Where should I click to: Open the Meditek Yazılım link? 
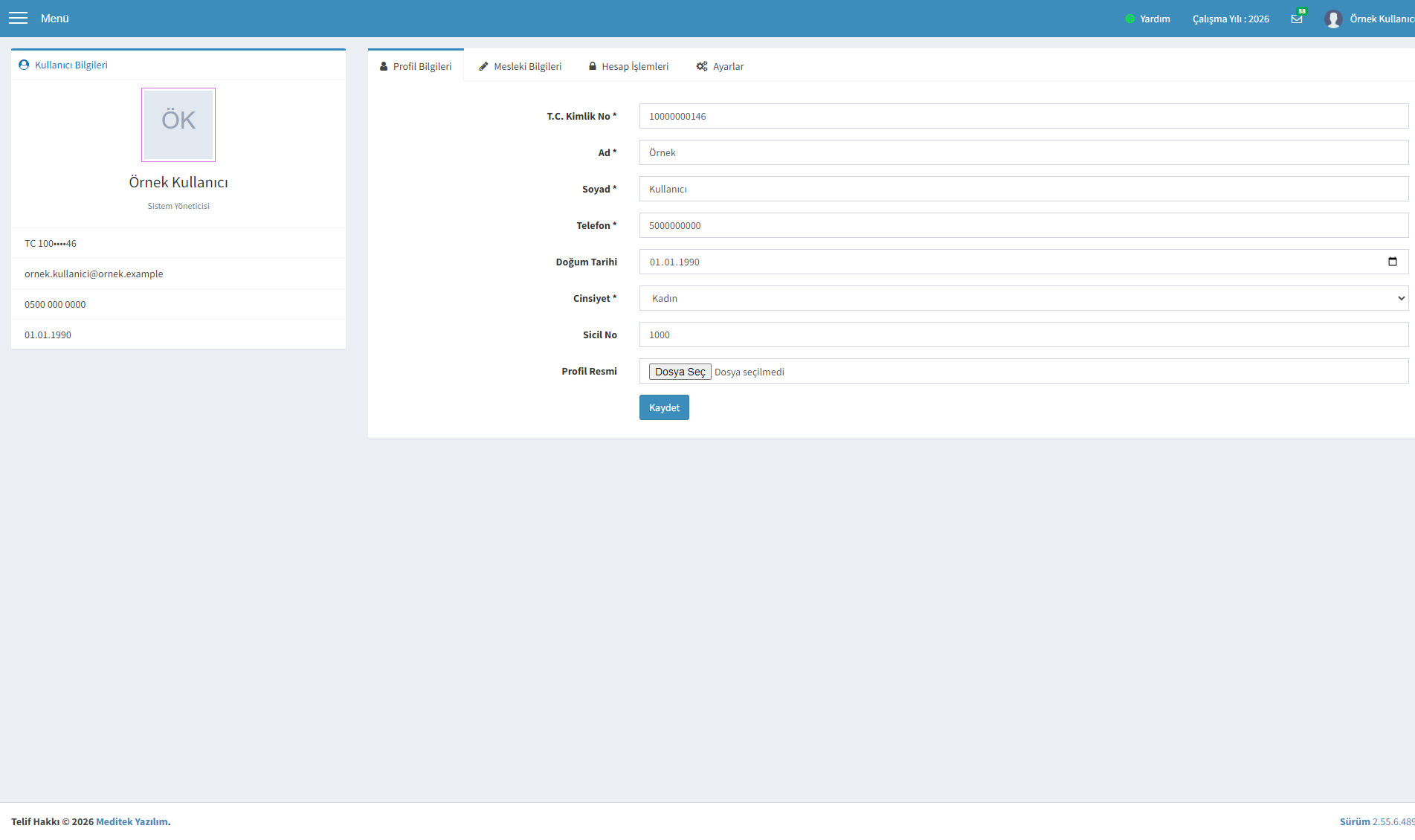point(132,821)
